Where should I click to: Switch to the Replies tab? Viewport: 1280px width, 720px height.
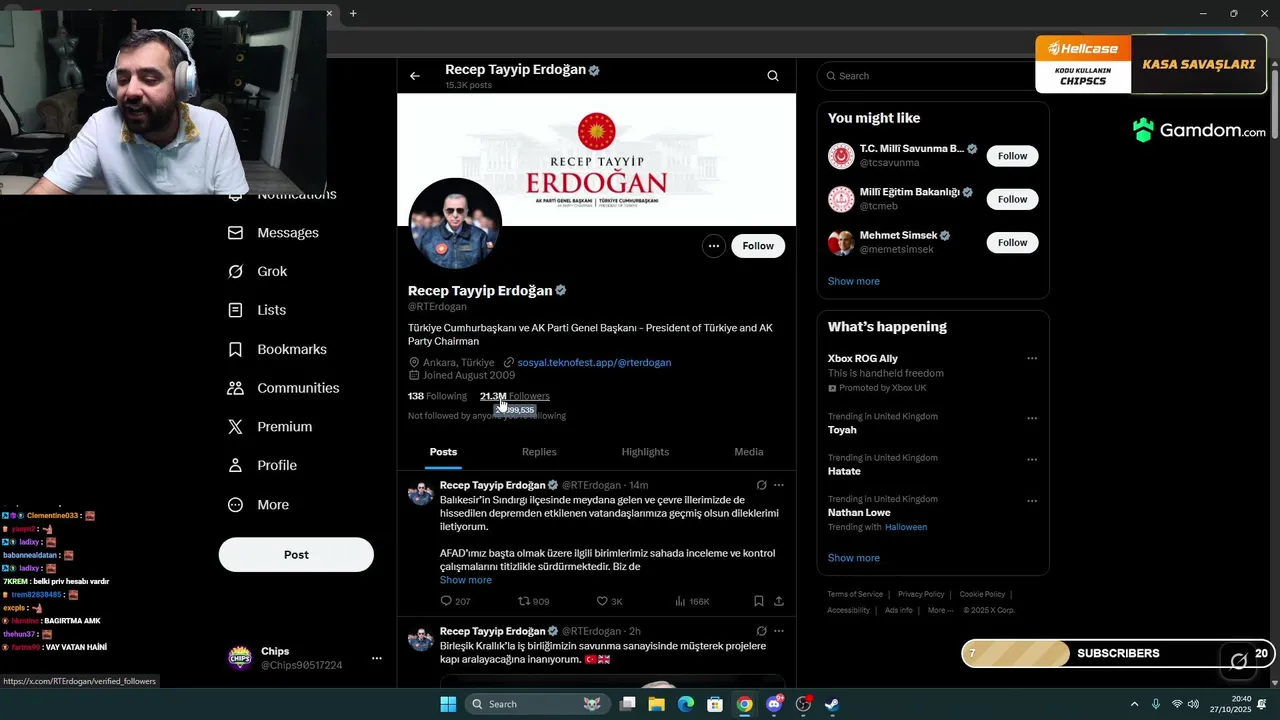[539, 452]
